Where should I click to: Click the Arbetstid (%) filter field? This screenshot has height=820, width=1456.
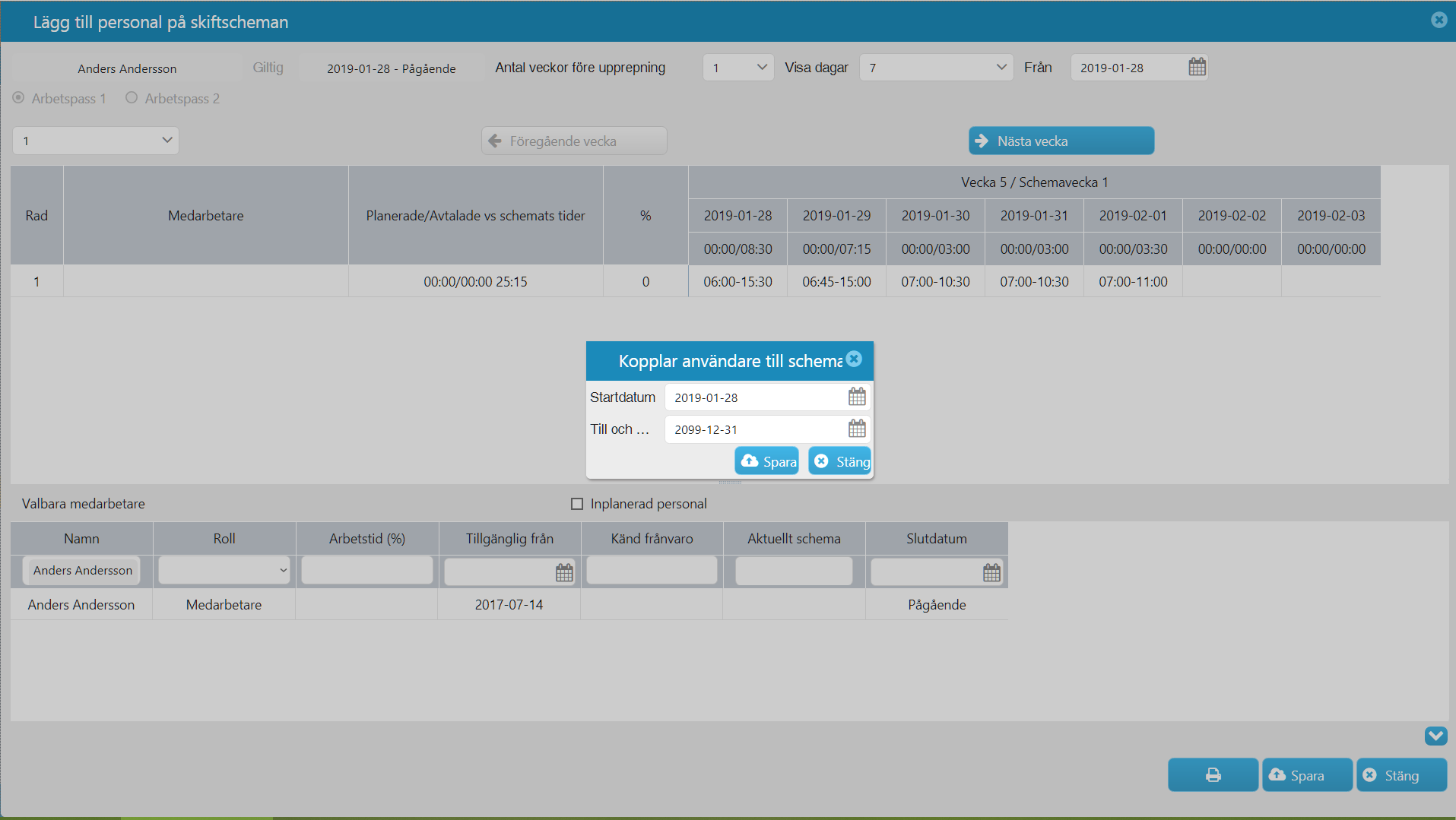367,570
